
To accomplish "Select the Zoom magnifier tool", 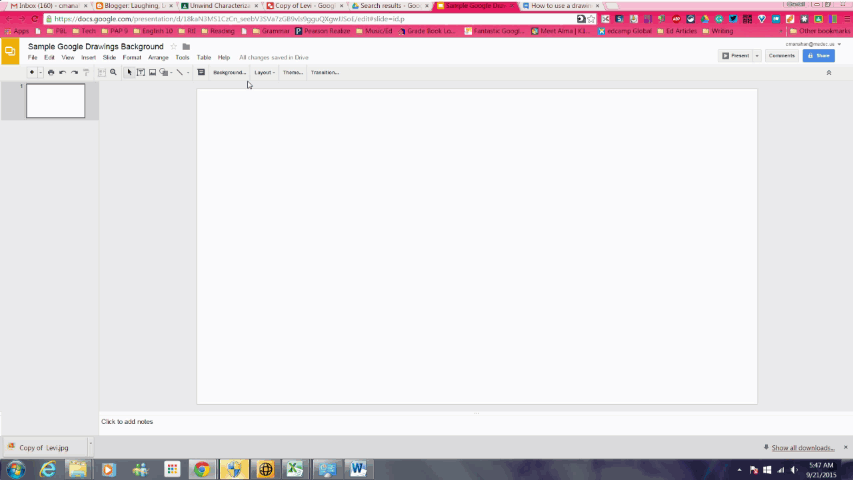I will coord(113,72).
